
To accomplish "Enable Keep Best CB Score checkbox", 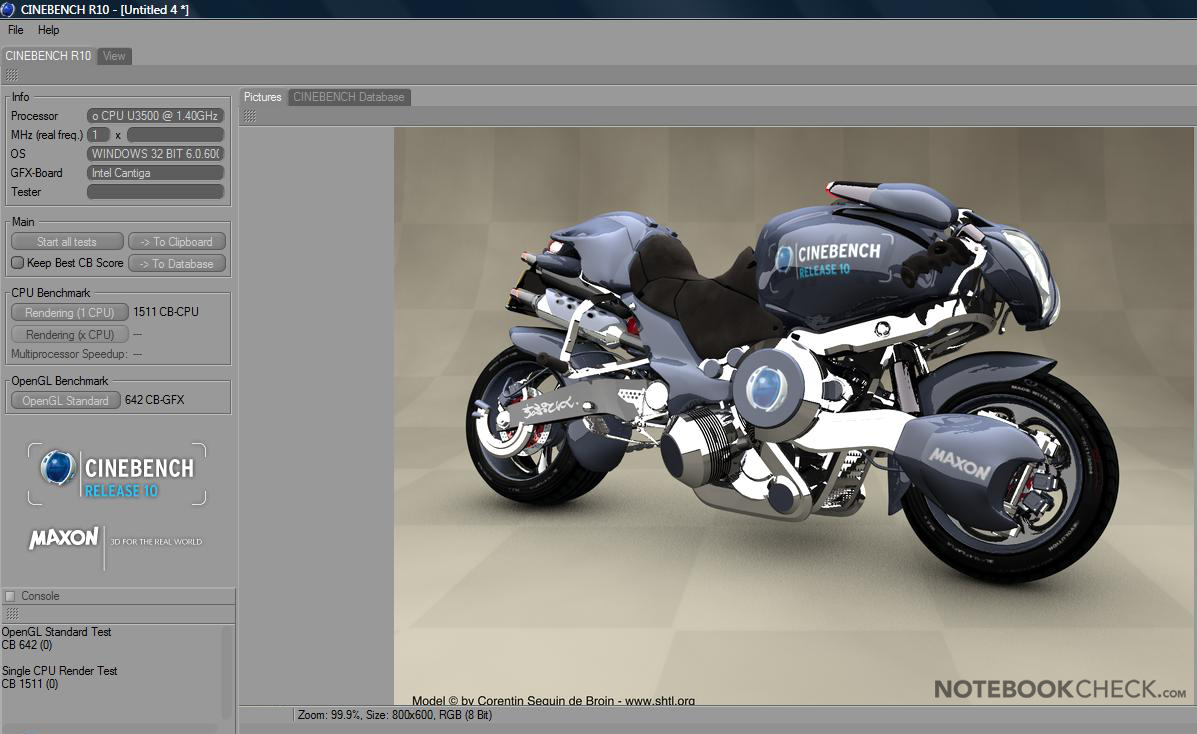I will (18, 263).
